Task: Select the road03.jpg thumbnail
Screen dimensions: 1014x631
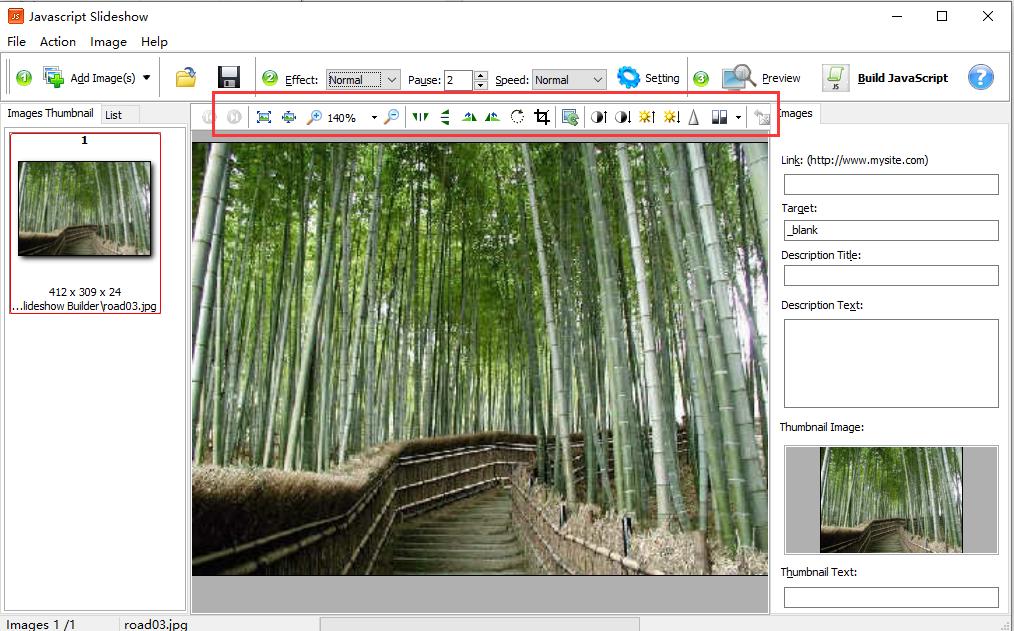Action: pos(85,208)
